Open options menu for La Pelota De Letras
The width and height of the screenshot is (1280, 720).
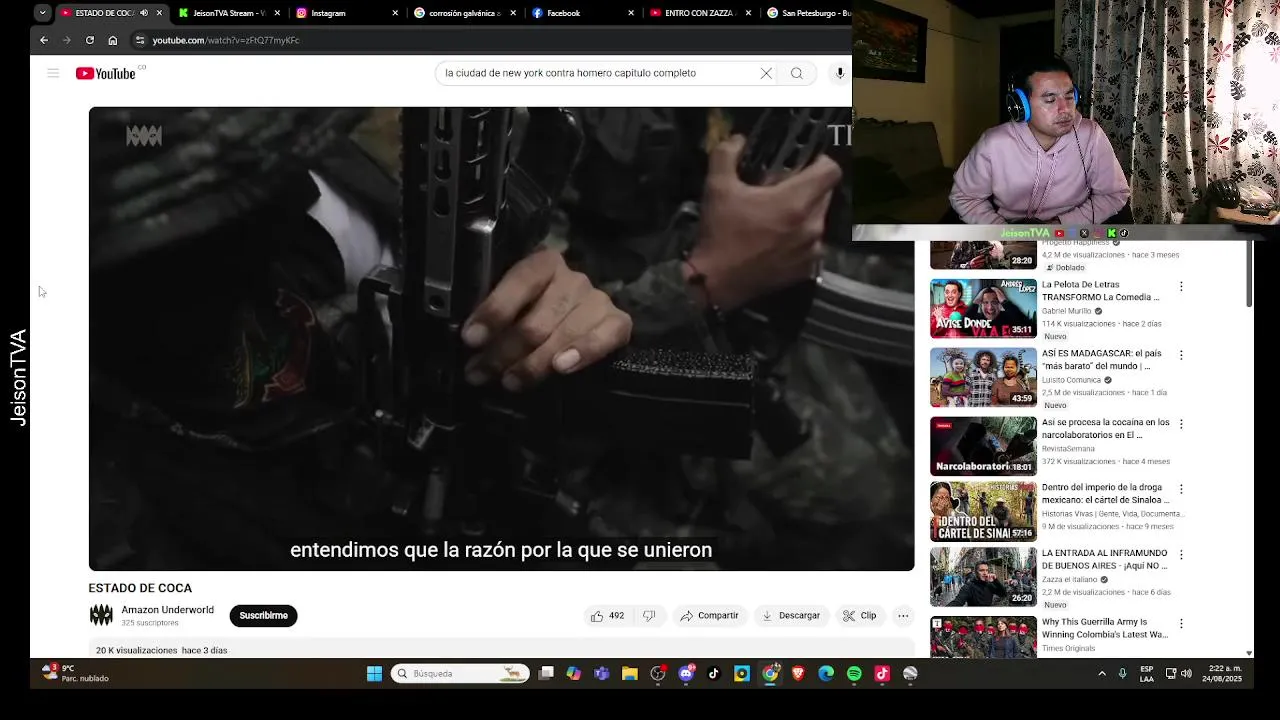pyautogui.click(x=1181, y=286)
